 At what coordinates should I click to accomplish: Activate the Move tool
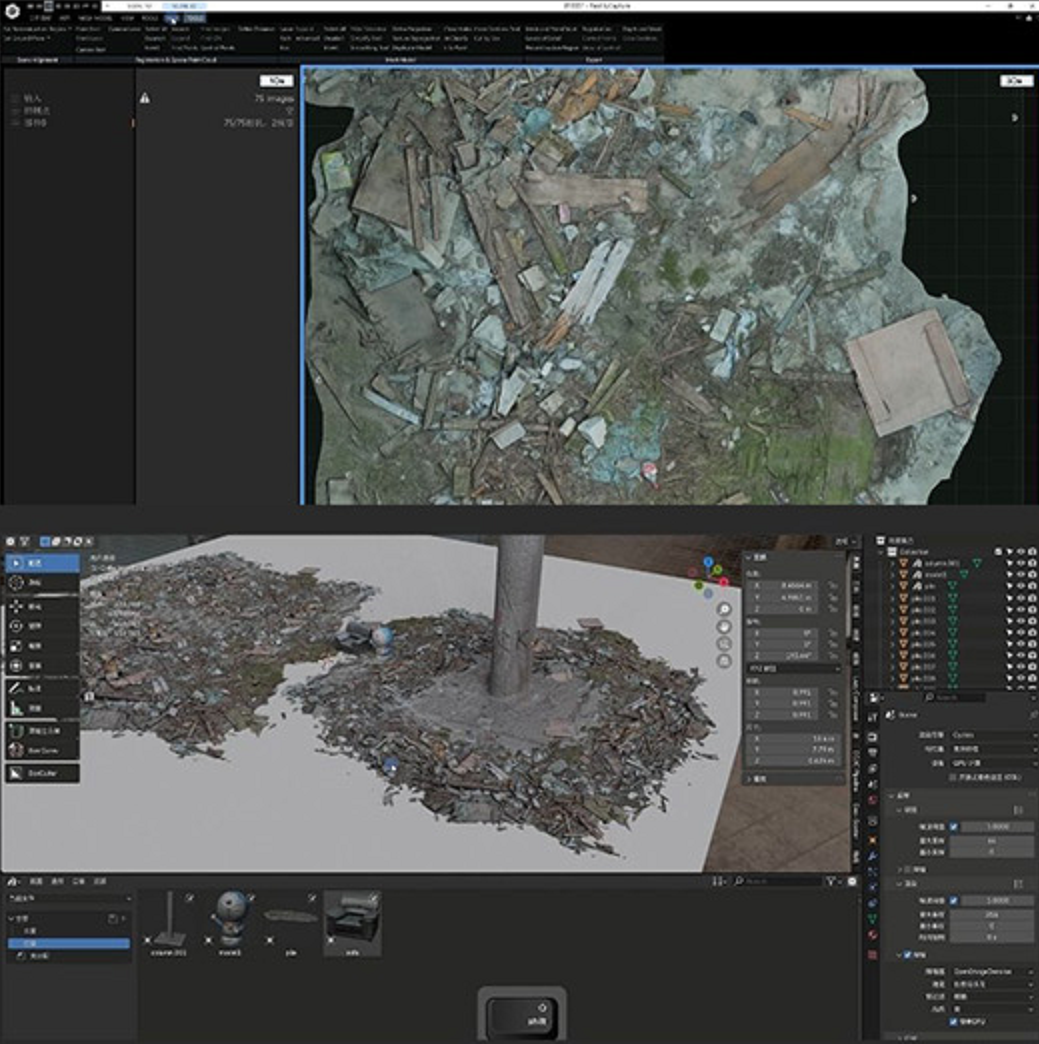point(18,606)
